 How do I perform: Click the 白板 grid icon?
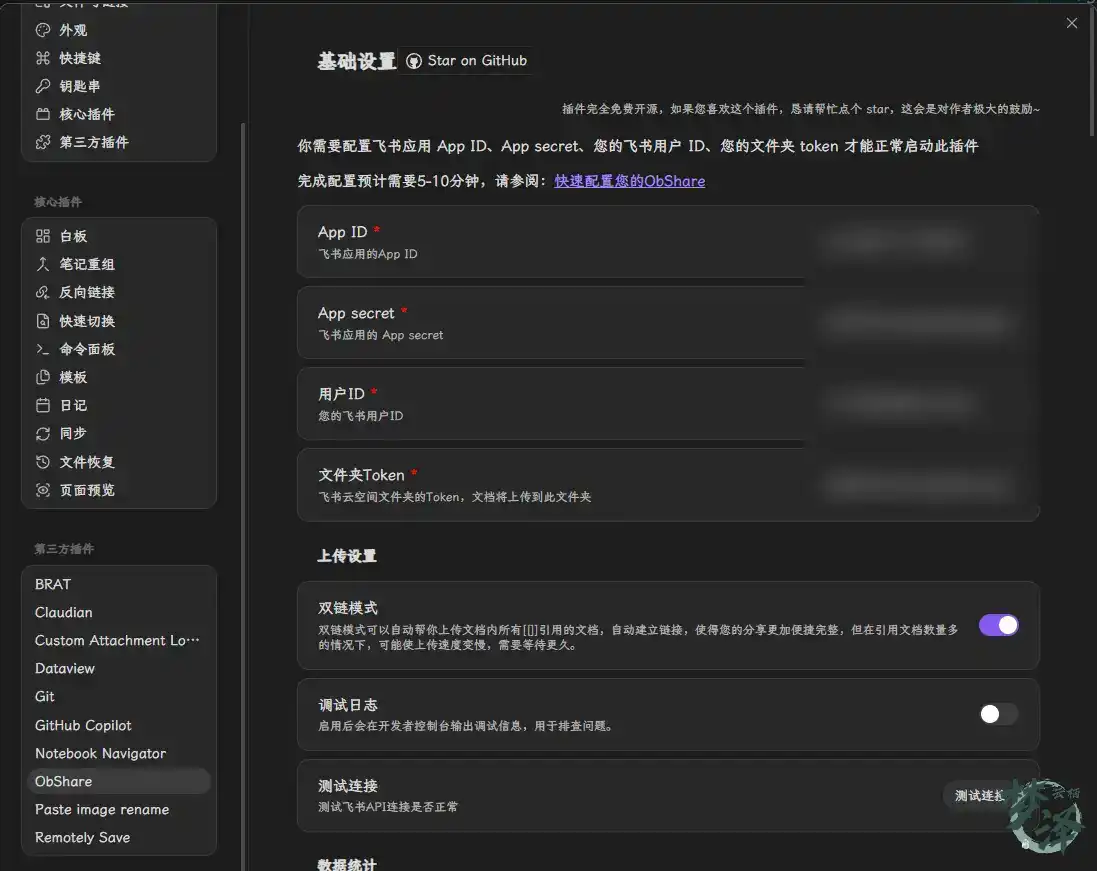(x=43, y=236)
